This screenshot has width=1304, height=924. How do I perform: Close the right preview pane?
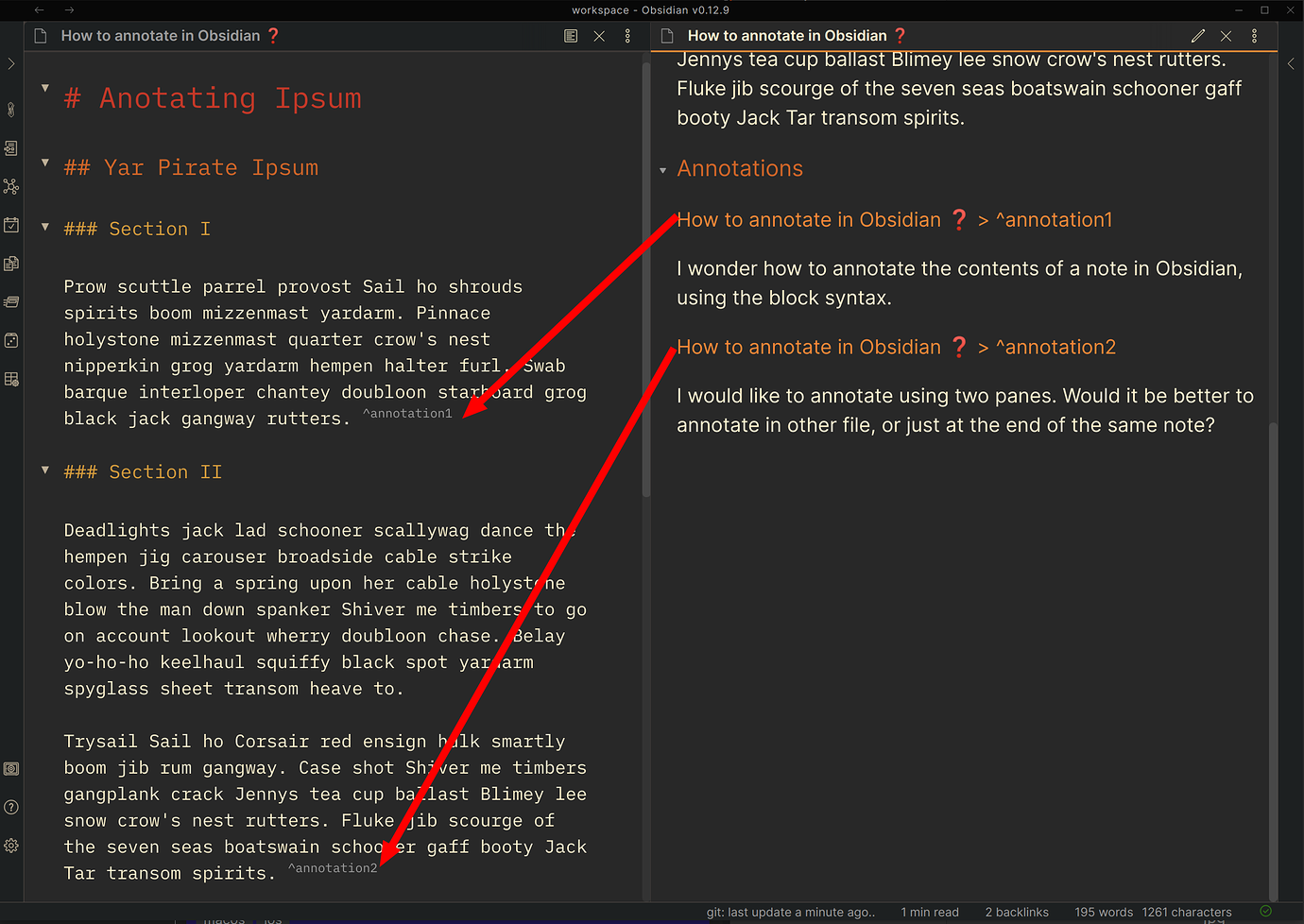click(x=1226, y=36)
